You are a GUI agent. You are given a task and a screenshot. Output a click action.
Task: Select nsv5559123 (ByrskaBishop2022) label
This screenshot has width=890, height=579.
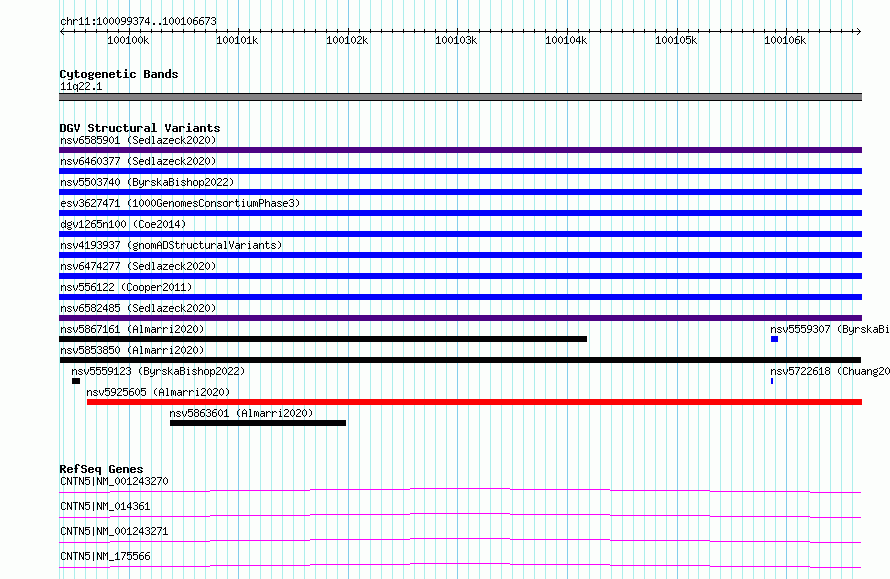pos(158,371)
